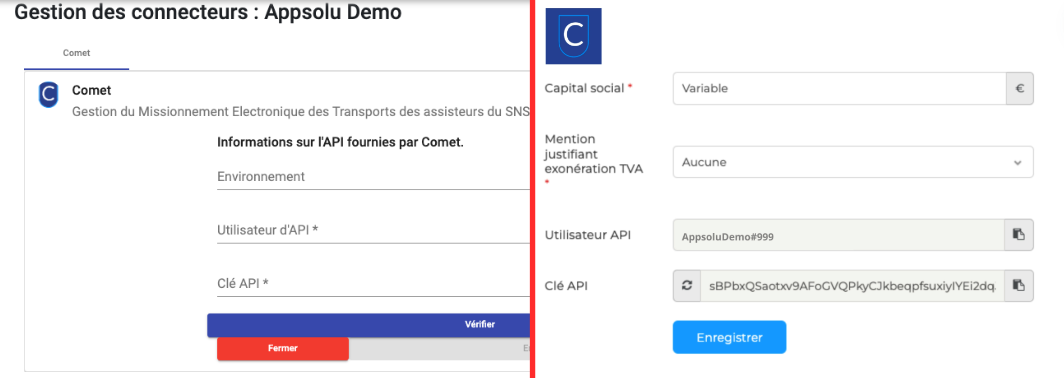Click the large Comet logo at top right

pyautogui.click(x=573, y=36)
